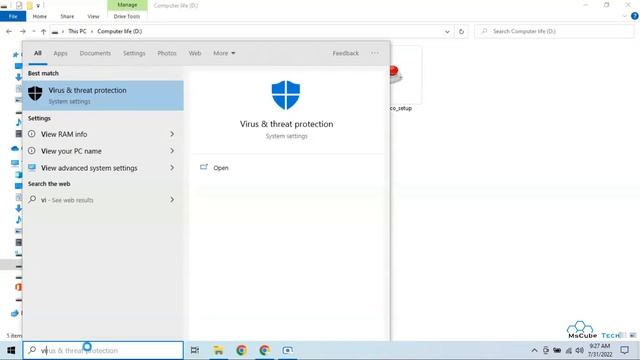Viewport: 640px width, 360px height.
Task: Switch to the Settings search tab
Action: 134,53
